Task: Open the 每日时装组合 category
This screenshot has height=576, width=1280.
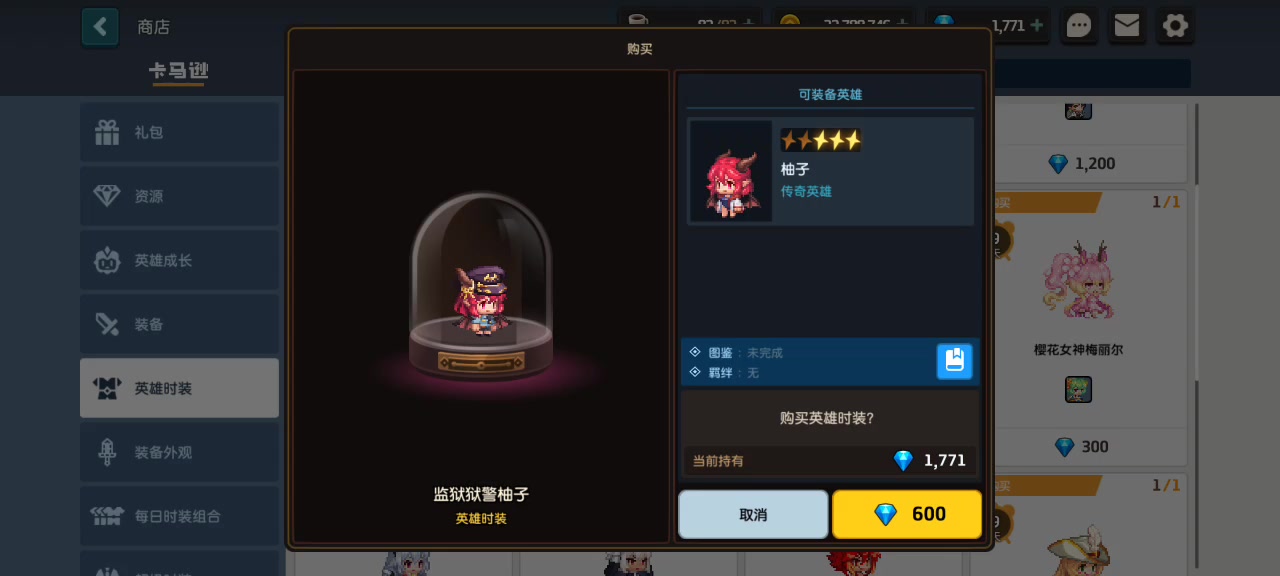Action: 180,516
